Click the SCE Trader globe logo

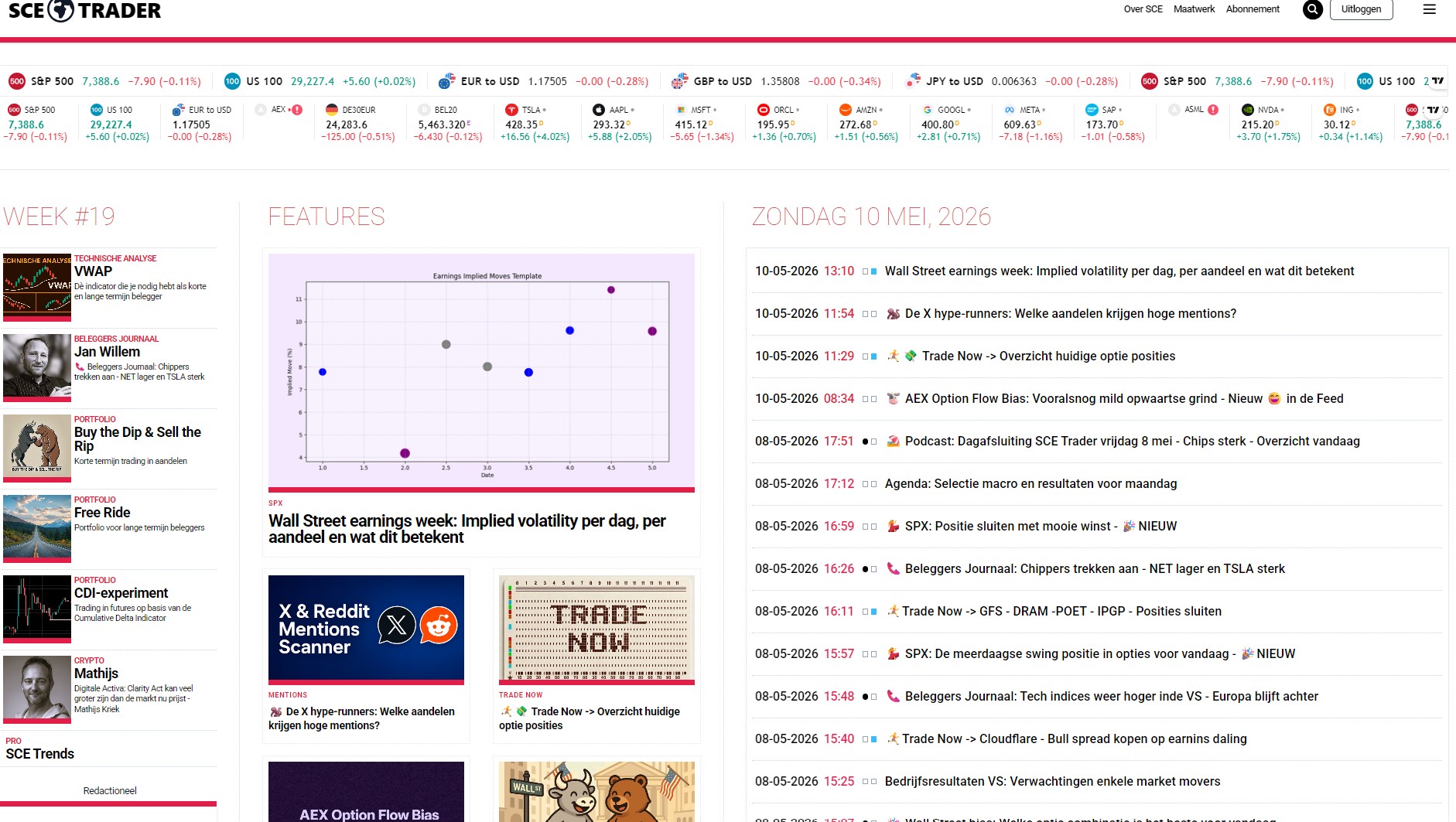pos(61,10)
